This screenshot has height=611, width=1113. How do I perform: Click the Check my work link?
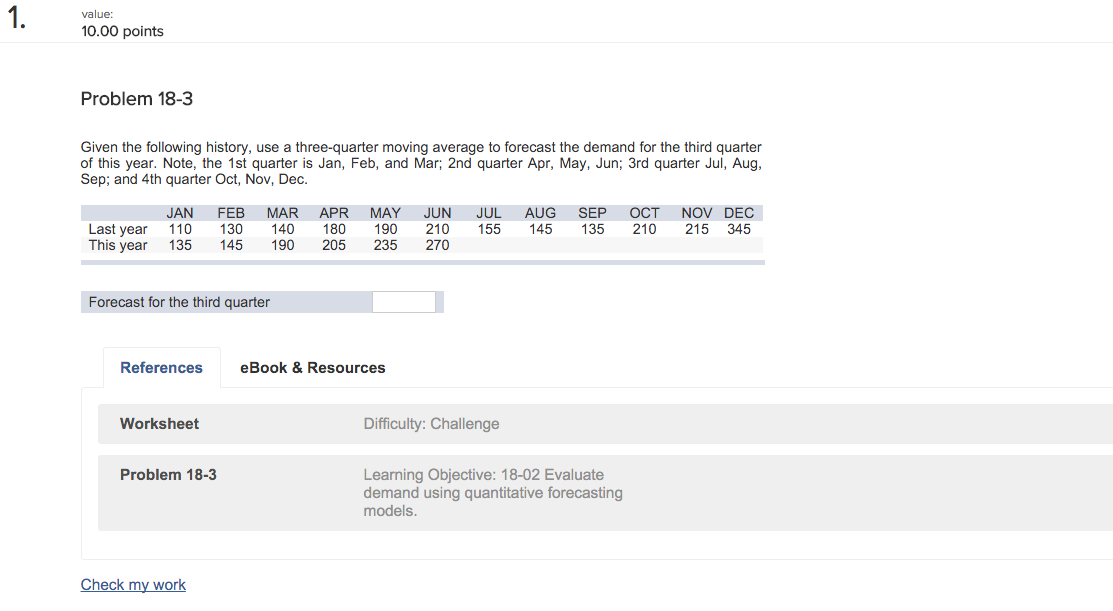pyautogui.click(x=133, y=585)
